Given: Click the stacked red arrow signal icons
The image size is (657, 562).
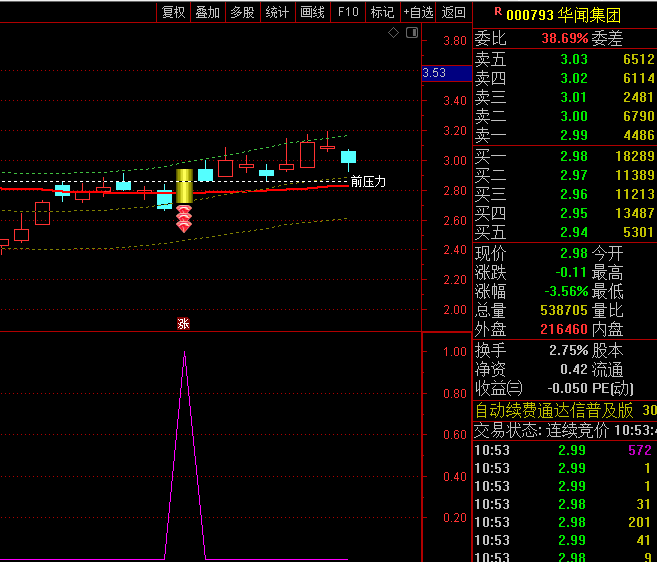Looking at the screenshot, I should 184,218.
